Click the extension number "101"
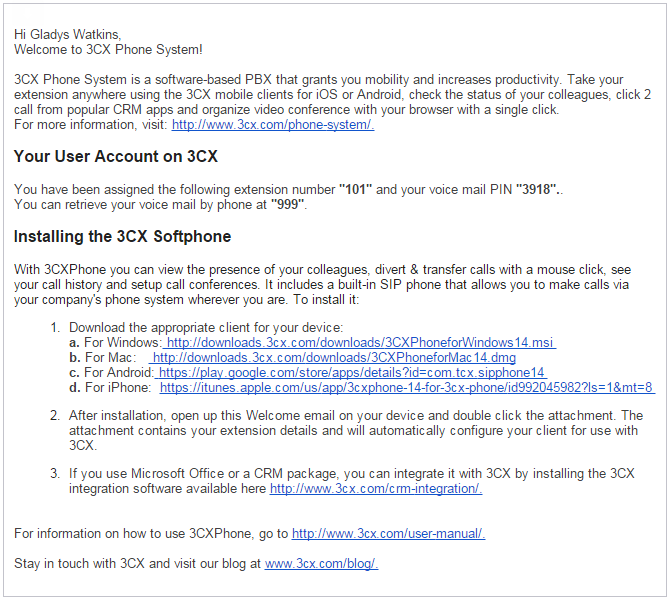672x600 pixels. 355,189
